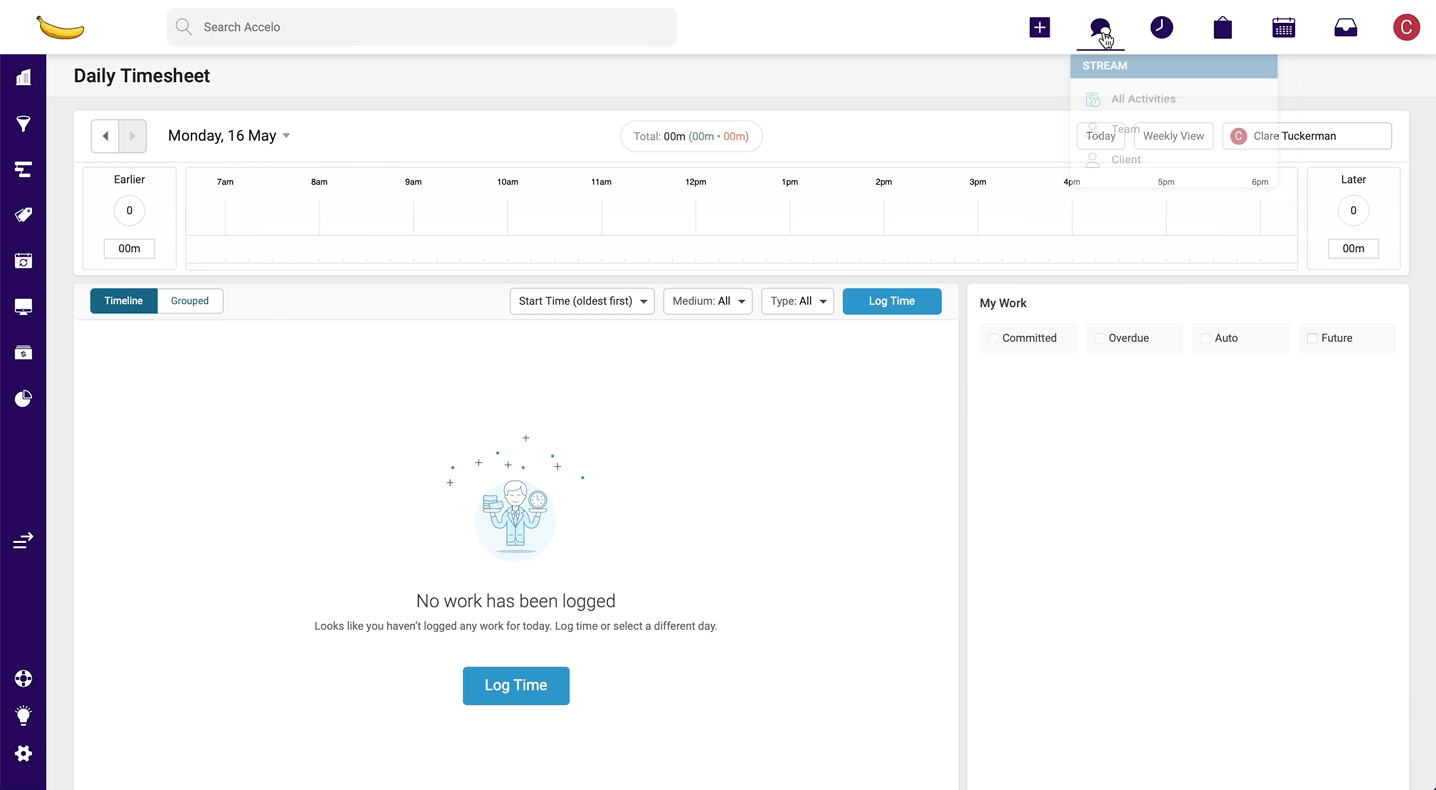
Task: Click the Earlier count circle 0
Action: tap(129, 211)
